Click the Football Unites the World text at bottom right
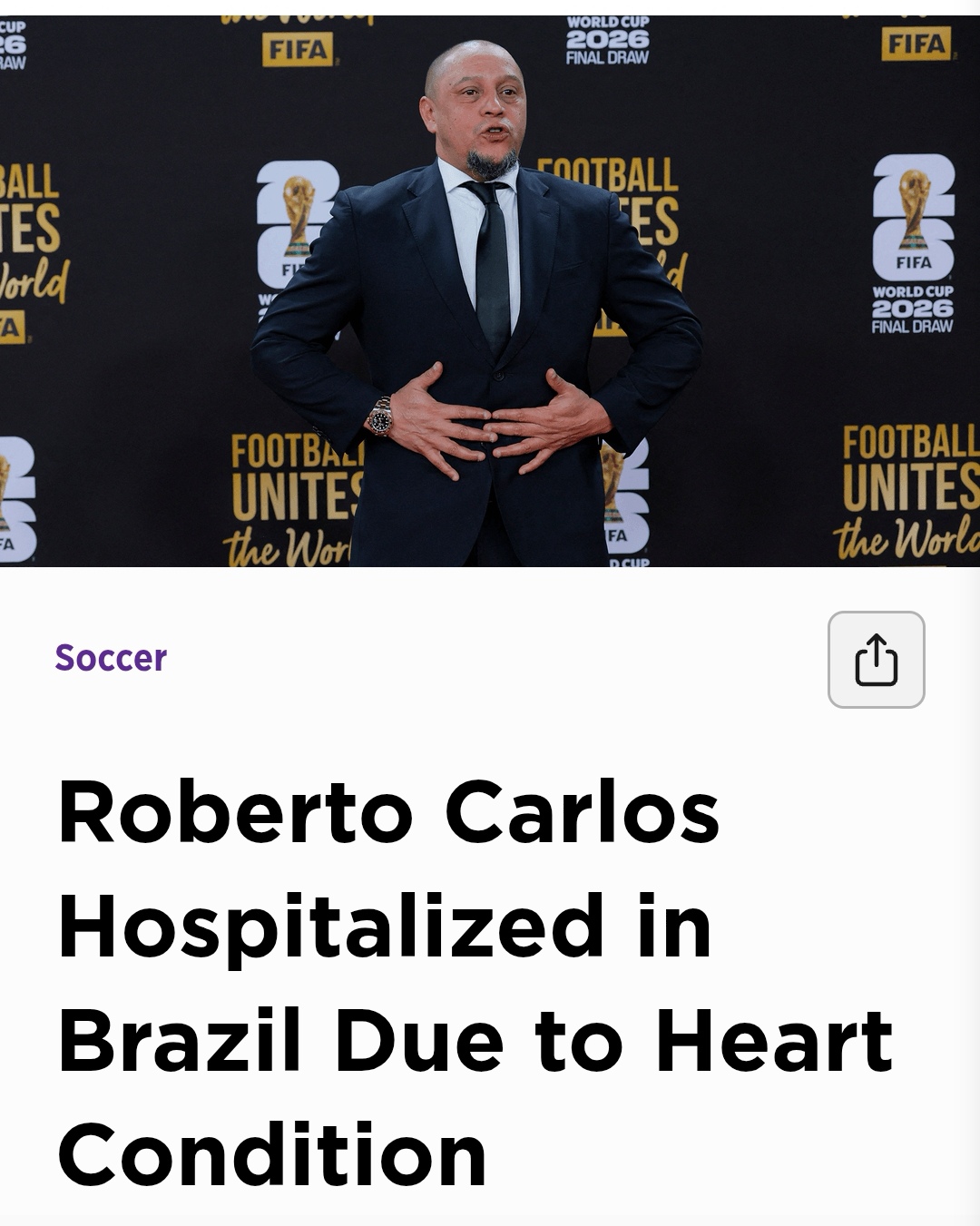 tap(909, 493)
